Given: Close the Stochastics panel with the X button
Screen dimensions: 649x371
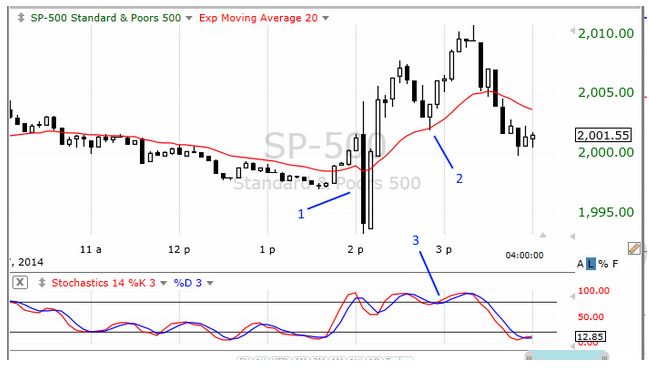Looking at the screenshot, I should tap(20, 283).
